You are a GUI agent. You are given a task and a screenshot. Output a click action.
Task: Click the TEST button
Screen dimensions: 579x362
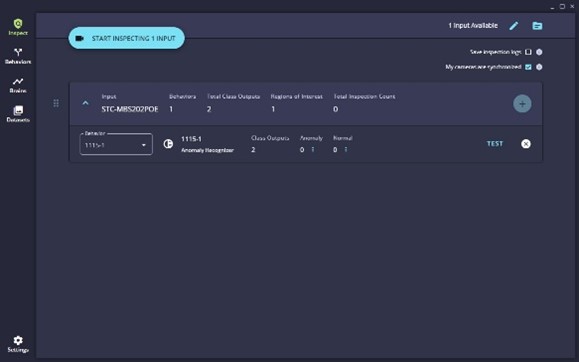(x=495, y=144)
